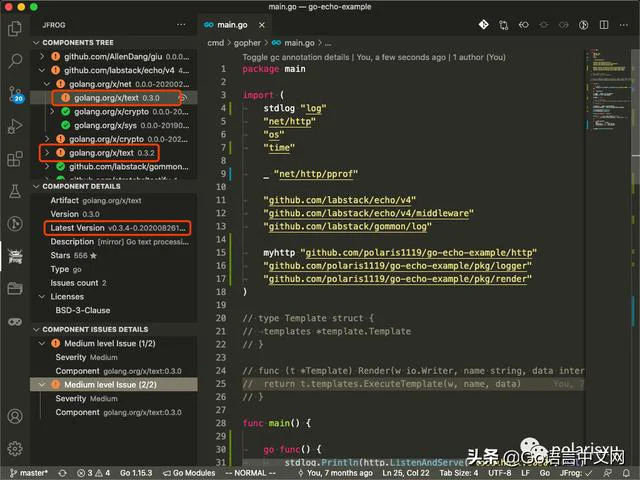Click Go 1.15.3 version in status bar
Image resolution: width=640 pixels, height=480 pixels.
click(x=136, y=473)
